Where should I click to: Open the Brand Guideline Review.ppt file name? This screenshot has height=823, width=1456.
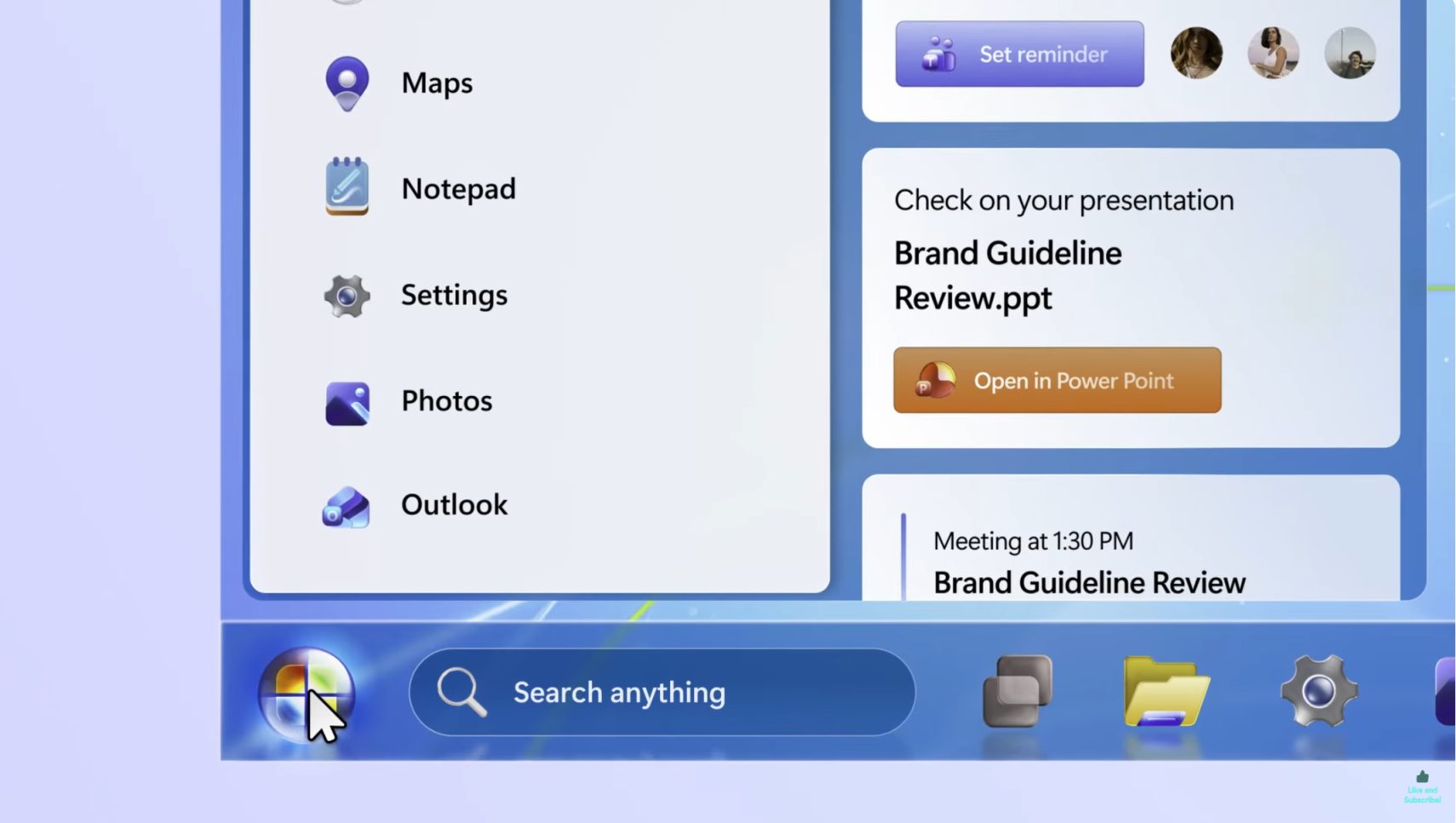pyautogui.click(x=1007, y=275)
